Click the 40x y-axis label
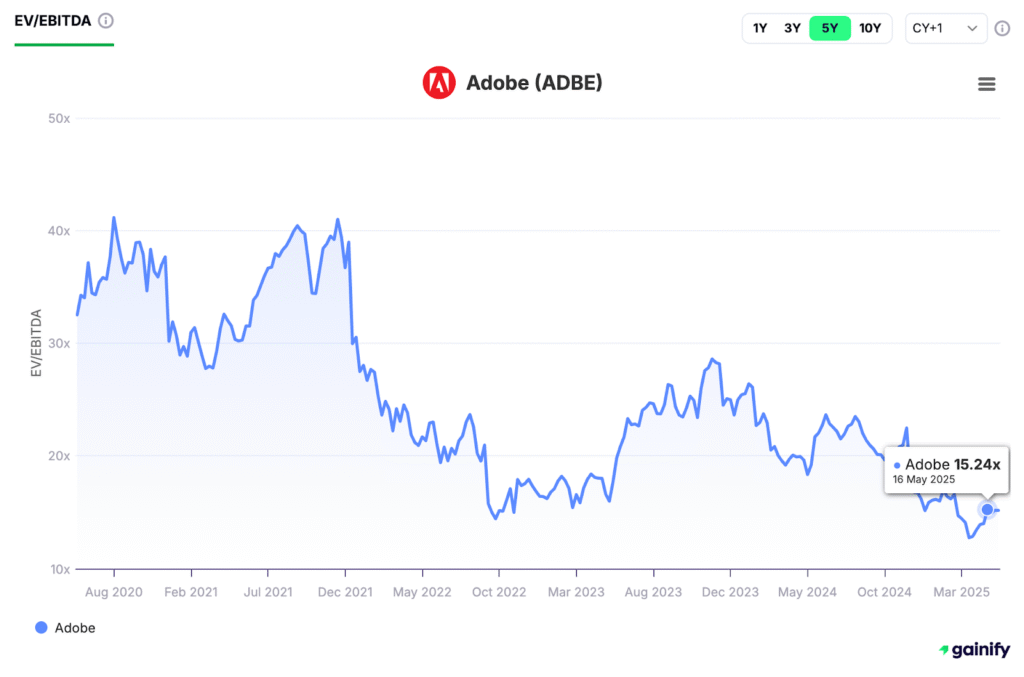This screenshot has height=677, width=1024. pyautogui.click(x=59, y=230)
